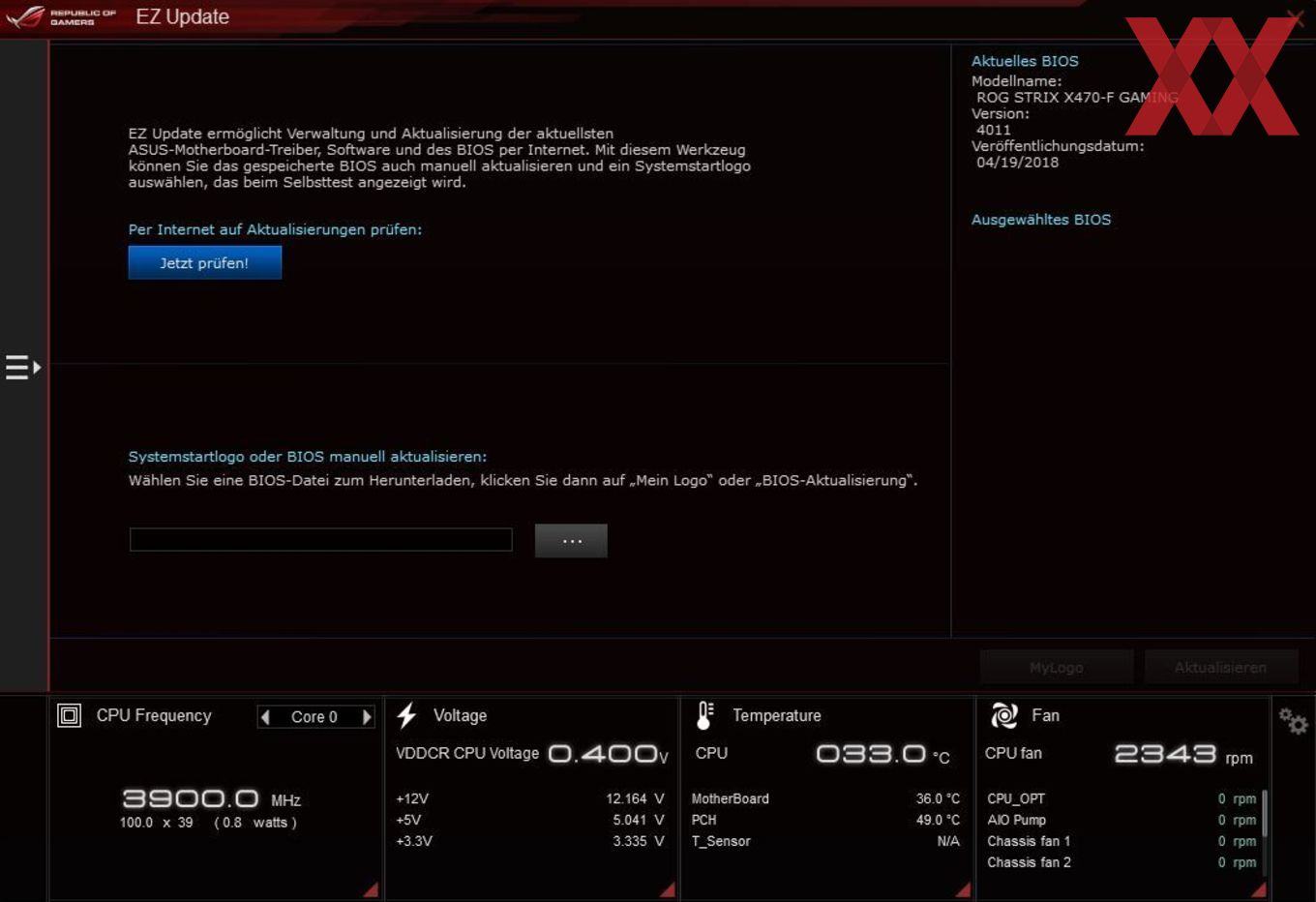The image size is (1316, 902).
Task: Click the Aktuelles BIOS heading
Action: pyautogui.click(x=1025, y=61)
